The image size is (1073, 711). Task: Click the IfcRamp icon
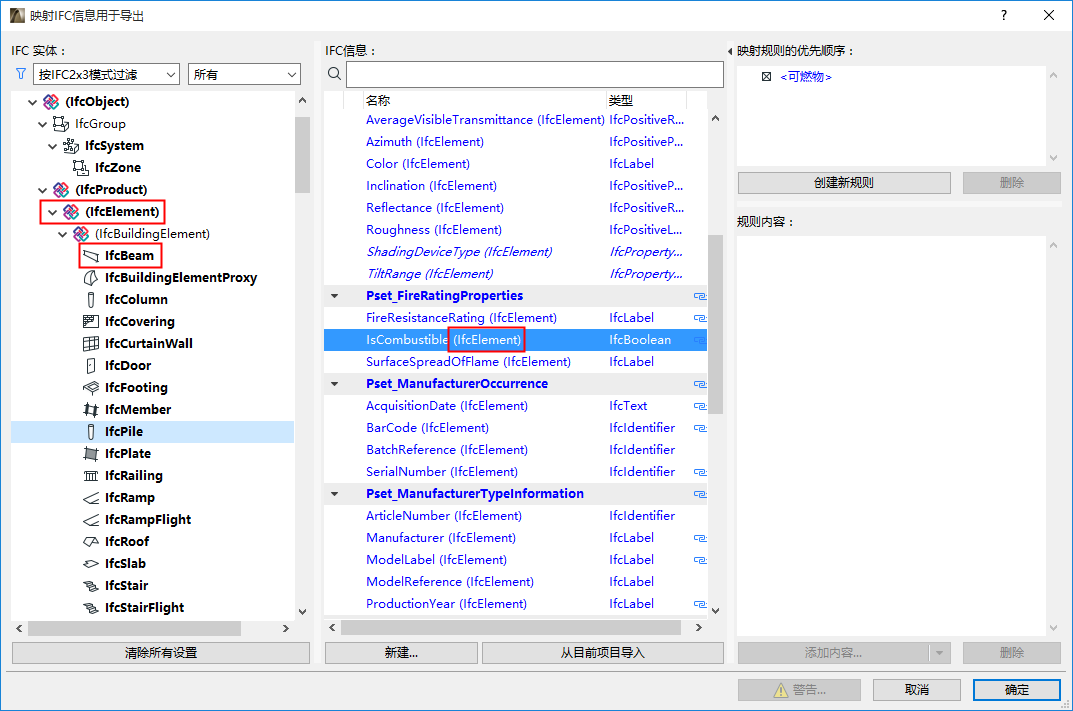point(91,498)
